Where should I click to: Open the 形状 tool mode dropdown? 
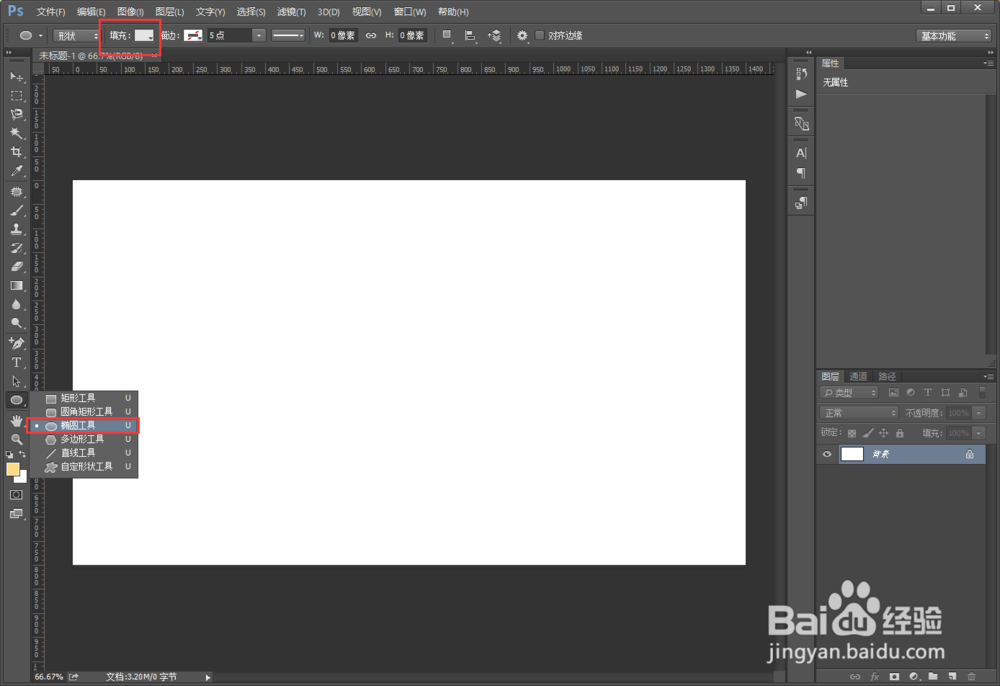click(77, 36)
